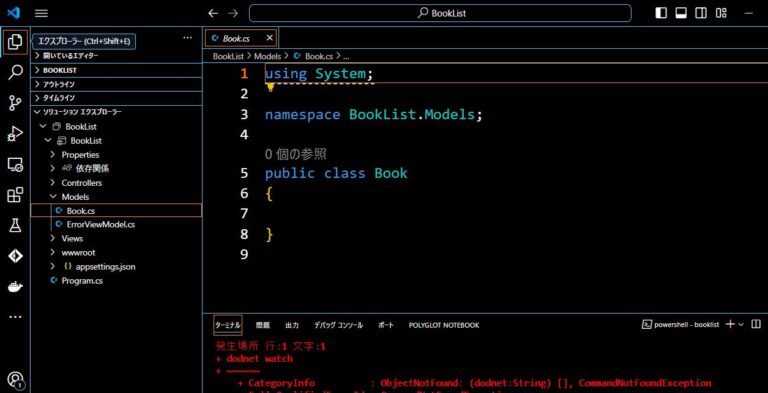Toggle the bottom panel layout button
Screen dimensions: 768x393
pos(681,13)
